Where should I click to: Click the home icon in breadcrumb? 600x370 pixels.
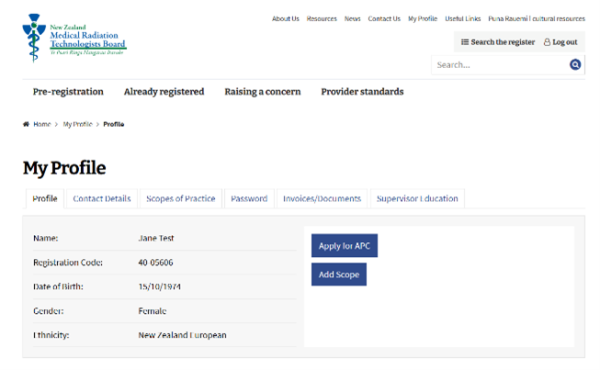[x=26, y=124]
